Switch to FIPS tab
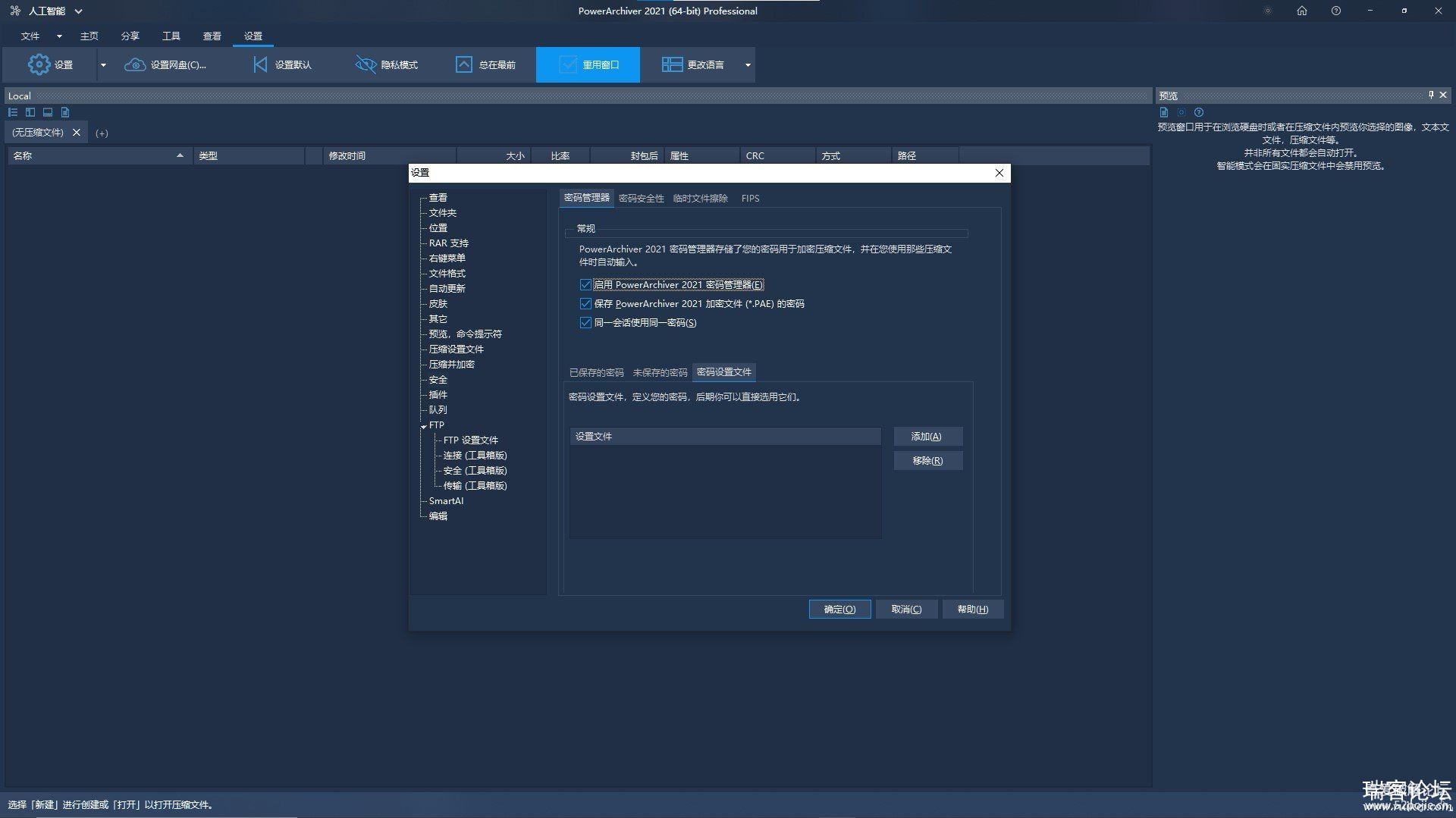 [750, 199]
